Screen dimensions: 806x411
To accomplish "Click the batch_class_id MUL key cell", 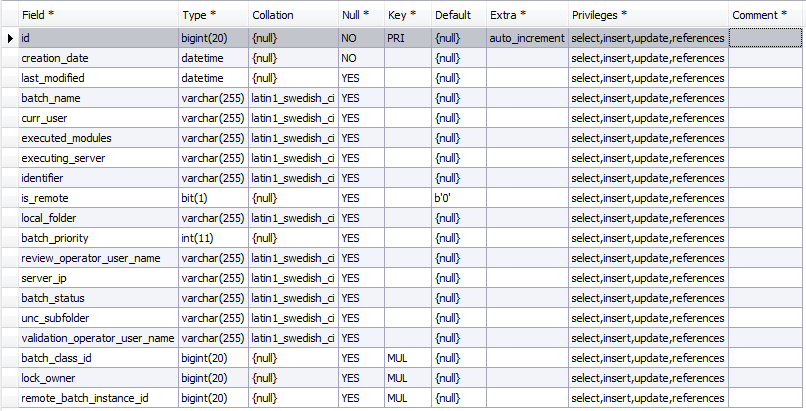I will pos(408,358).
